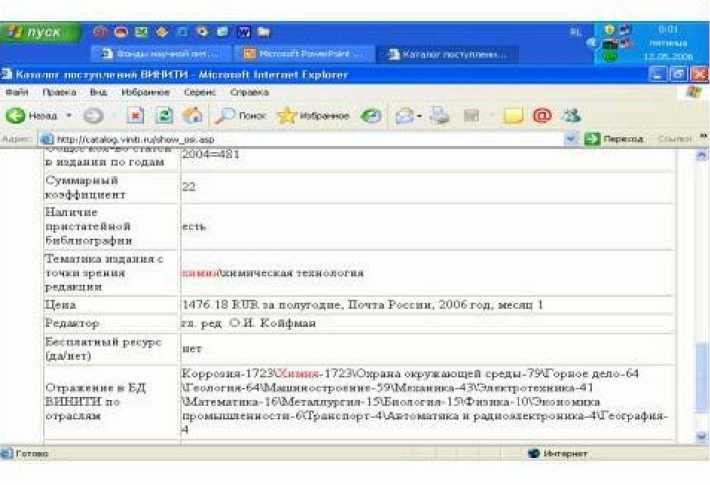
Task: Click Готово in the status bar
Action: [32, 453]
